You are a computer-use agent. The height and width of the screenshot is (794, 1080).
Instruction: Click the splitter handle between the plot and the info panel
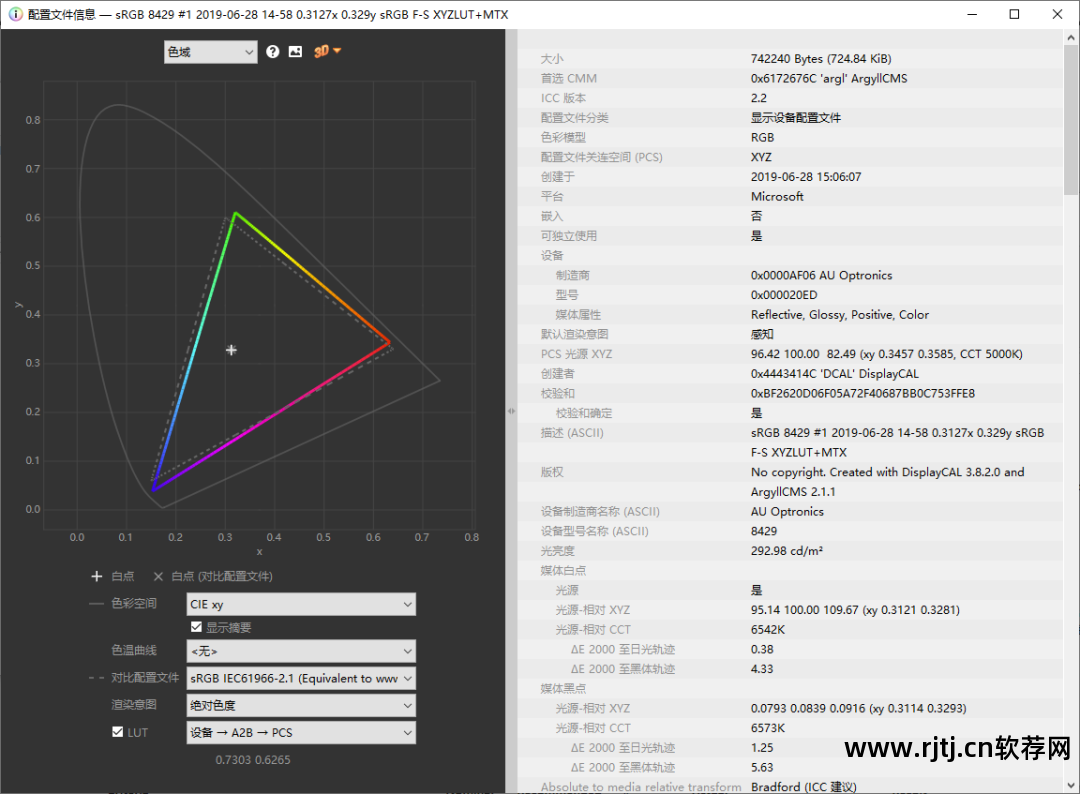511,411
